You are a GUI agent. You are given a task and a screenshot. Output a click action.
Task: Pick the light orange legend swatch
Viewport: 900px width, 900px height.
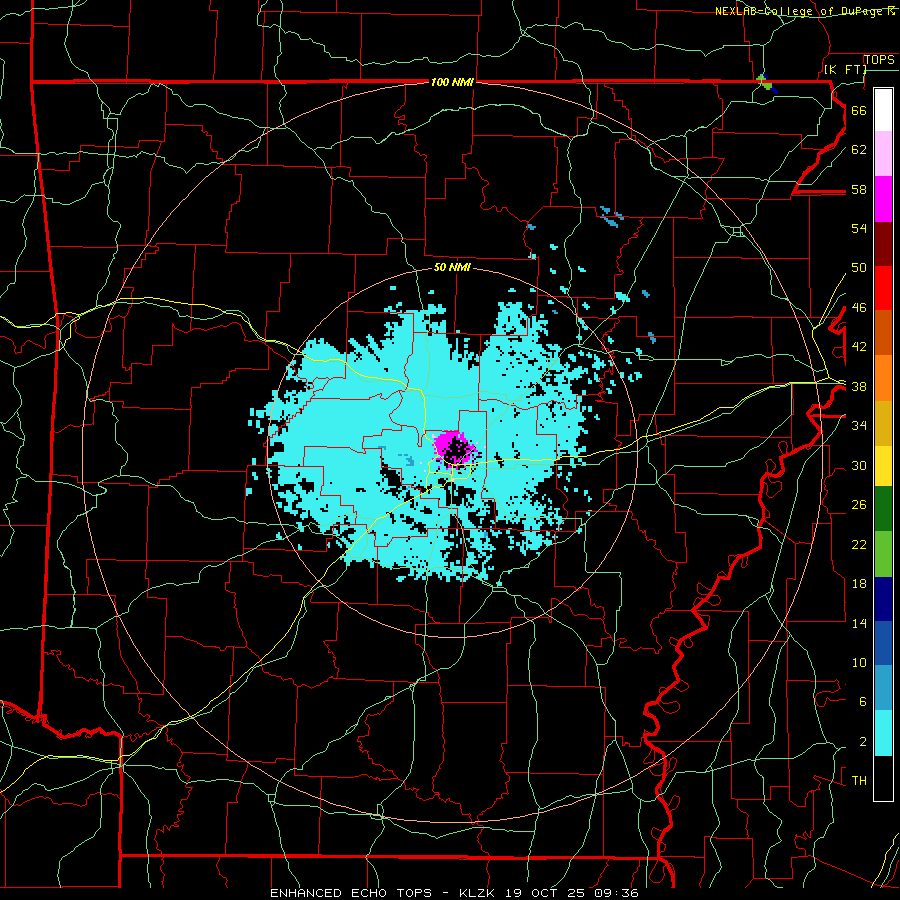coord(883,378)
